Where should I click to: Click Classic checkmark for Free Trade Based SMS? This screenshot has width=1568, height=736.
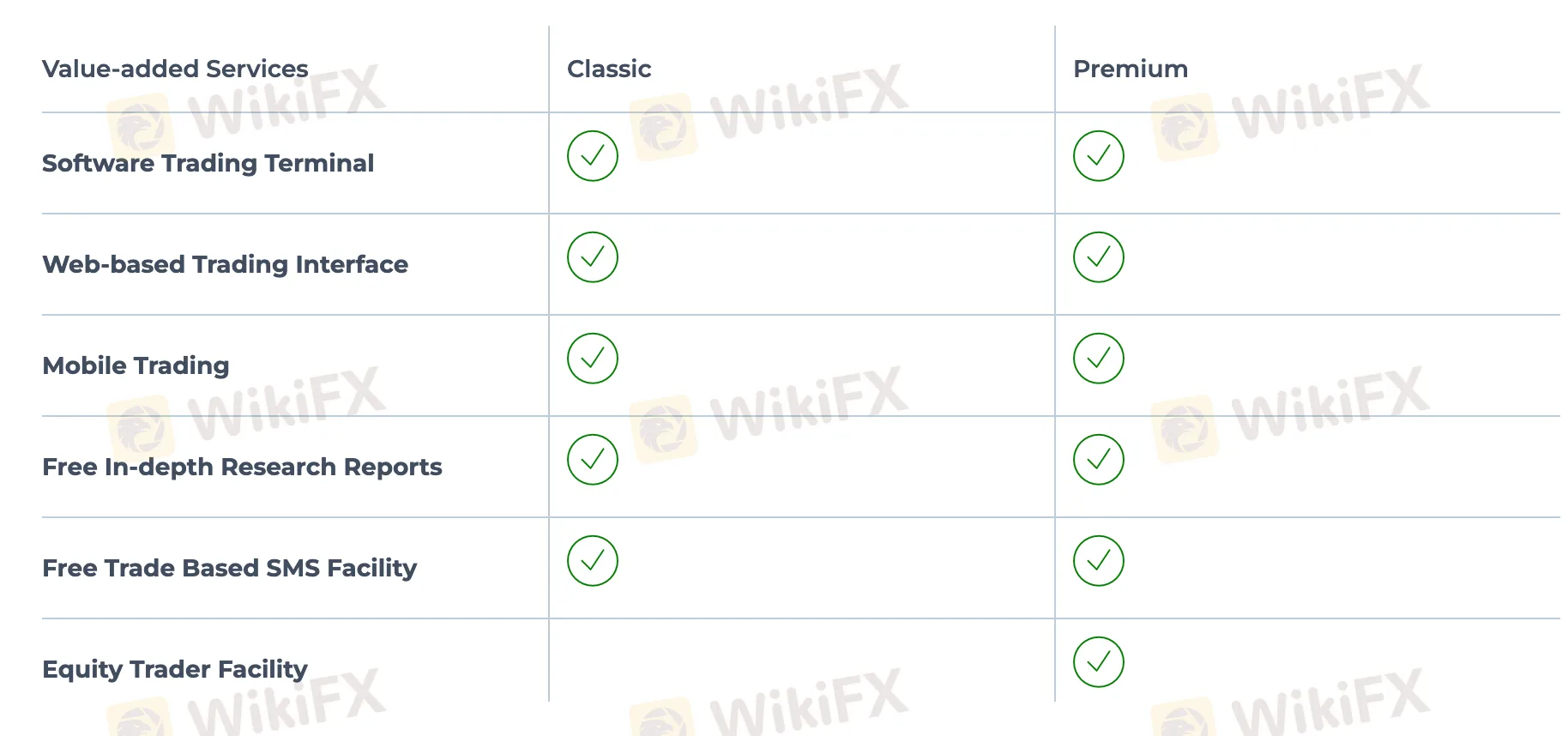coord(593,561)
